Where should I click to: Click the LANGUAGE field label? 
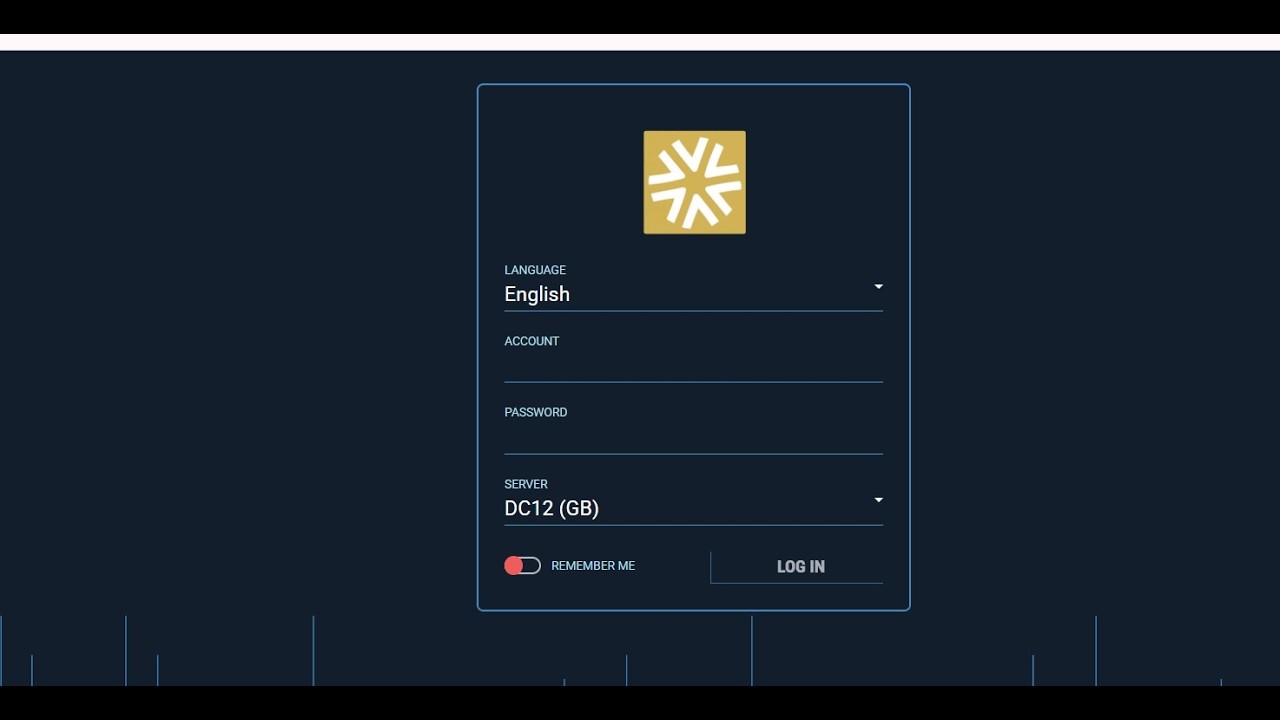pos(535,270)
